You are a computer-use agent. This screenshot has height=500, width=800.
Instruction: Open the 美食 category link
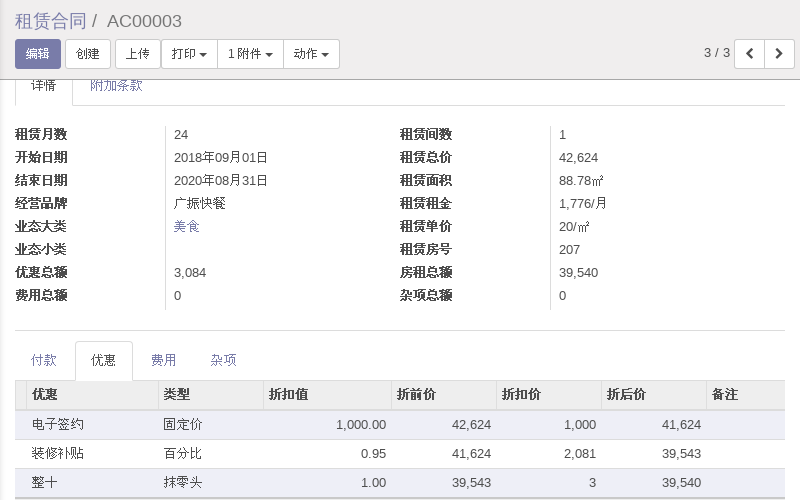click(x=187, y=227)
